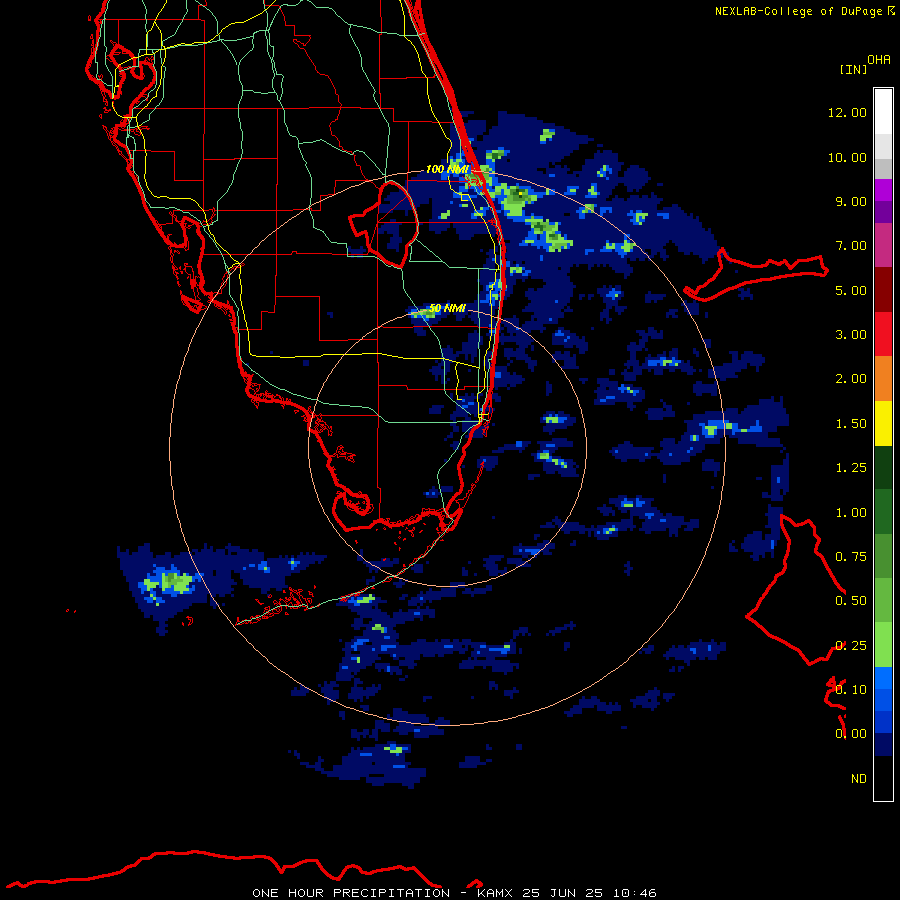This screenshot has height=900, width=900.
Task: Click the 1.50 legend value
Action: pyautogui.click(x=850, y=424)
